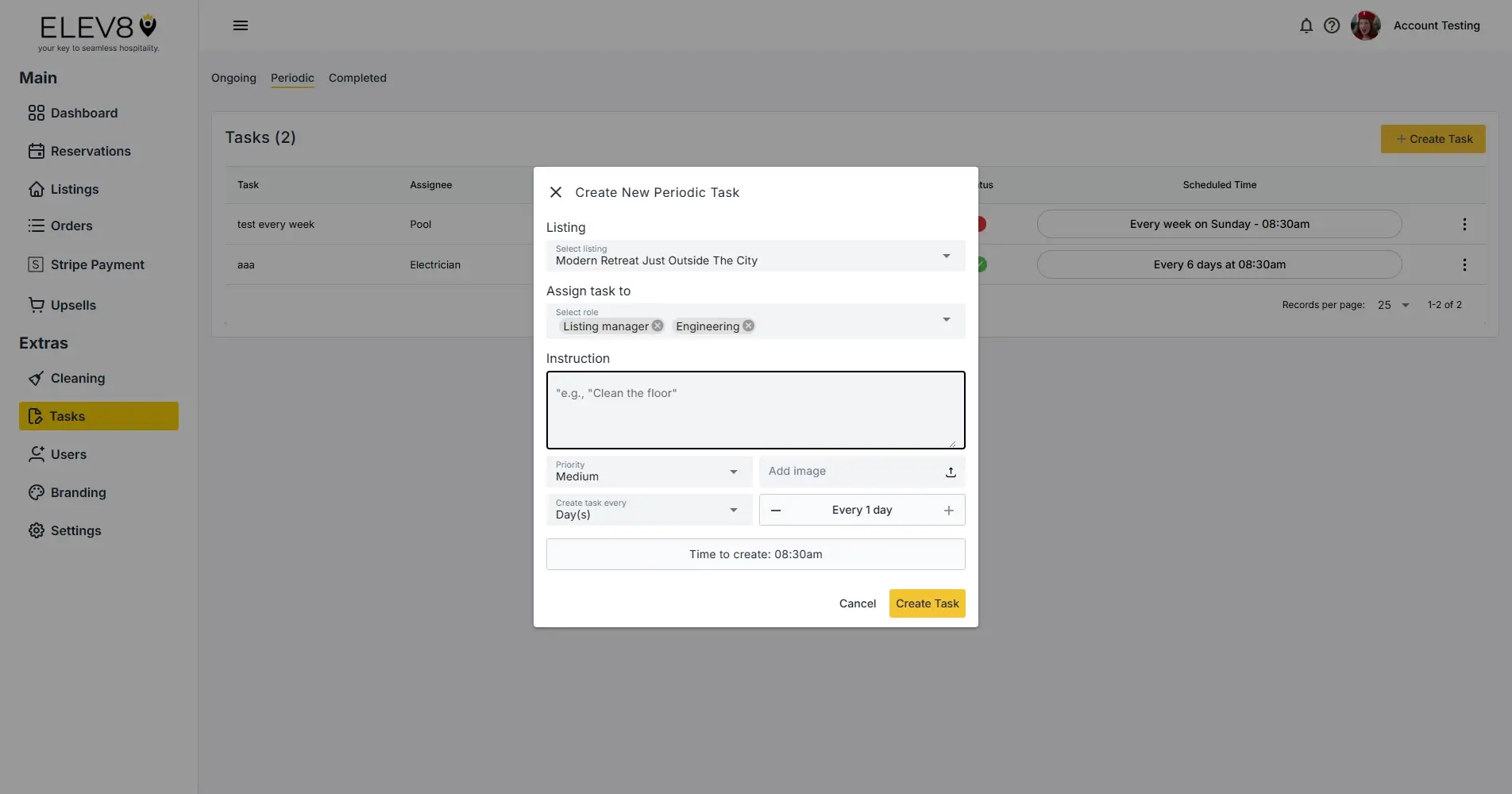Click the Create Task button in the dialog
This screenshot has width=1512, height=794.
coord(926,603)
